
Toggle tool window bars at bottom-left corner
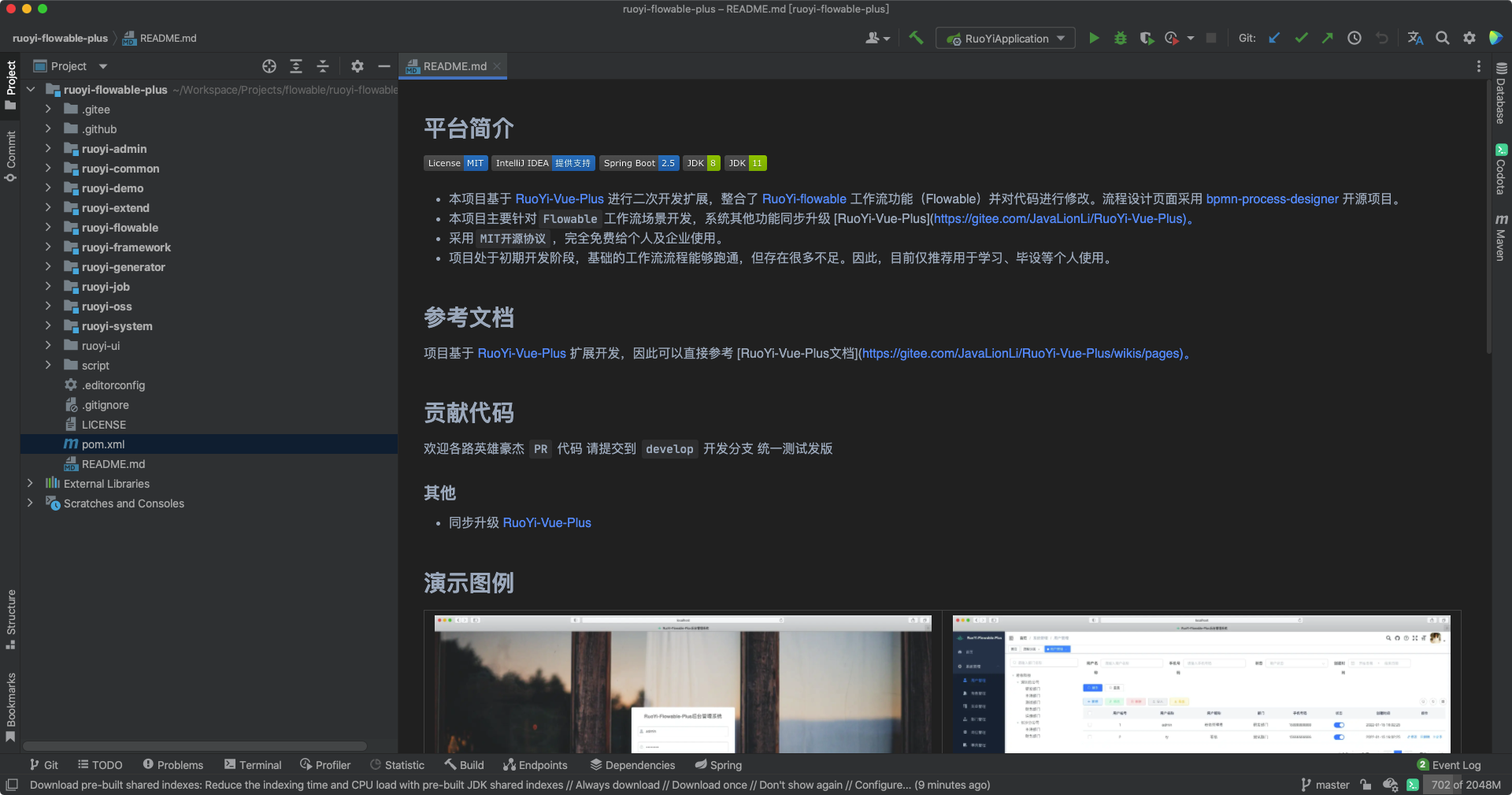12,785
